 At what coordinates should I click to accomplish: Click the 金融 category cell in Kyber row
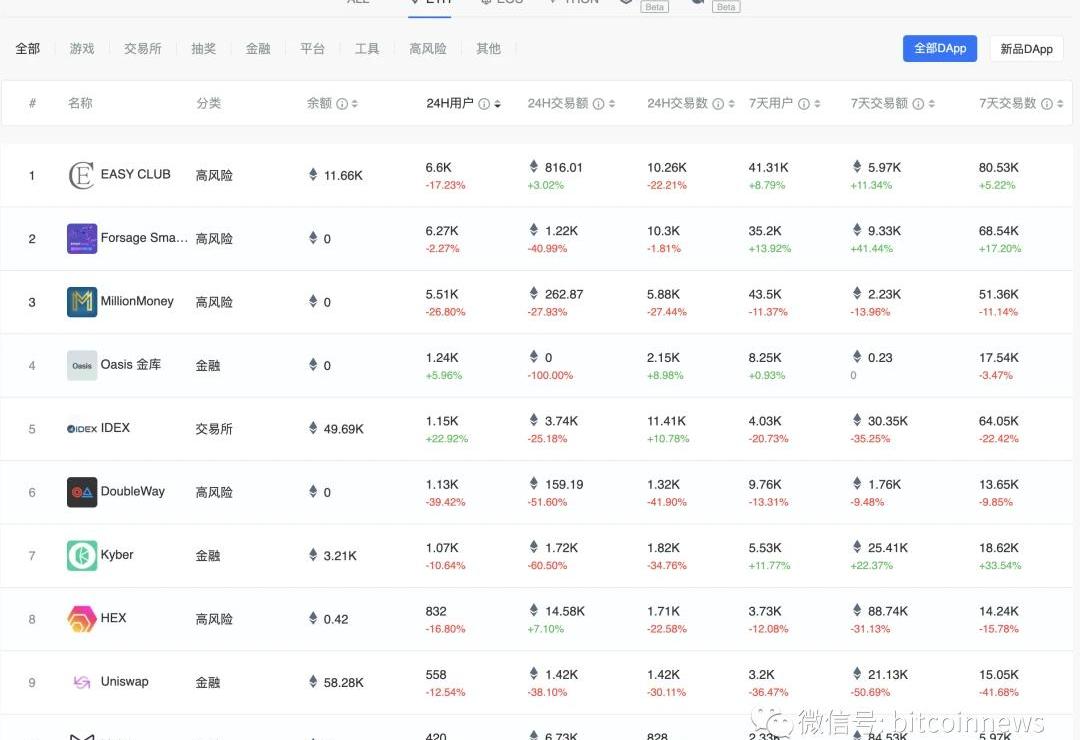pyautogui.click(x=208, y=555)
